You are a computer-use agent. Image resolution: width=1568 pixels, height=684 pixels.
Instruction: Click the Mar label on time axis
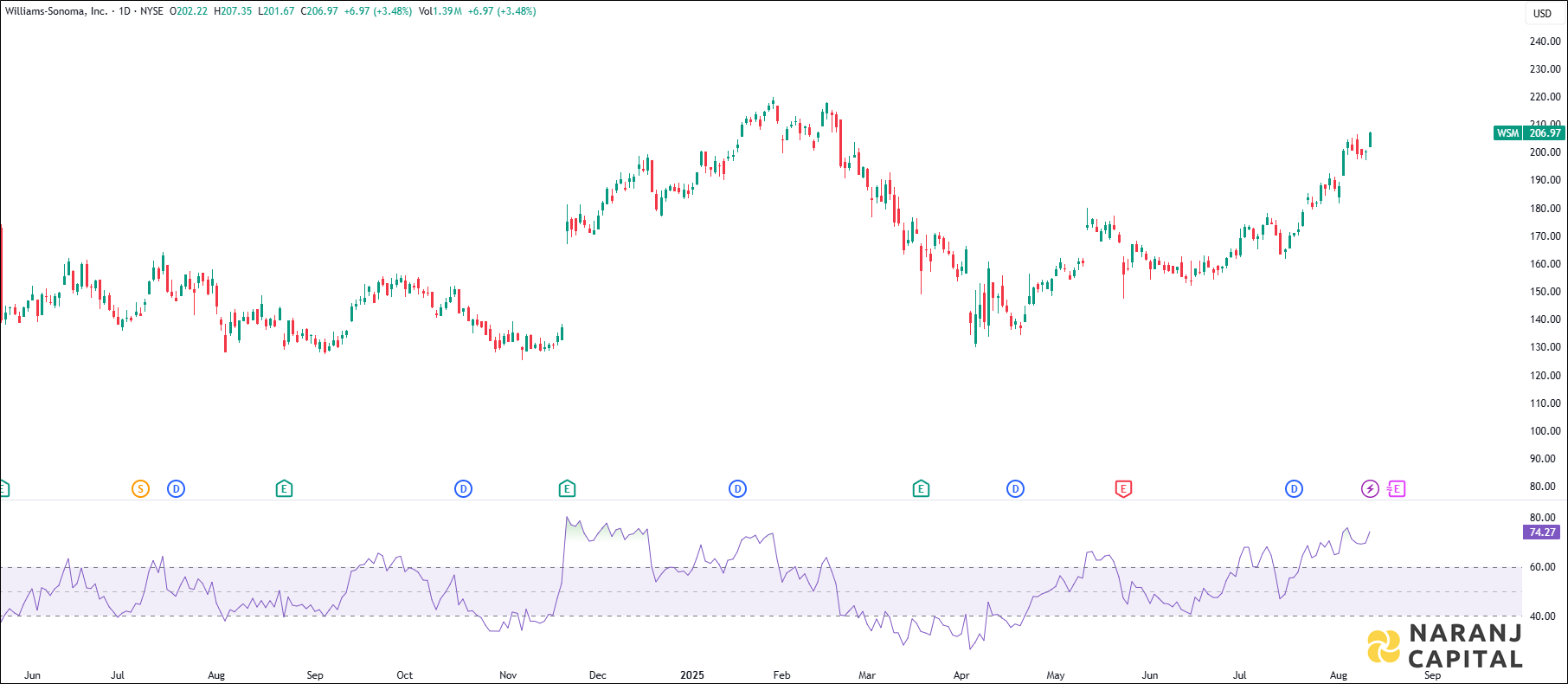click(867, 675)
